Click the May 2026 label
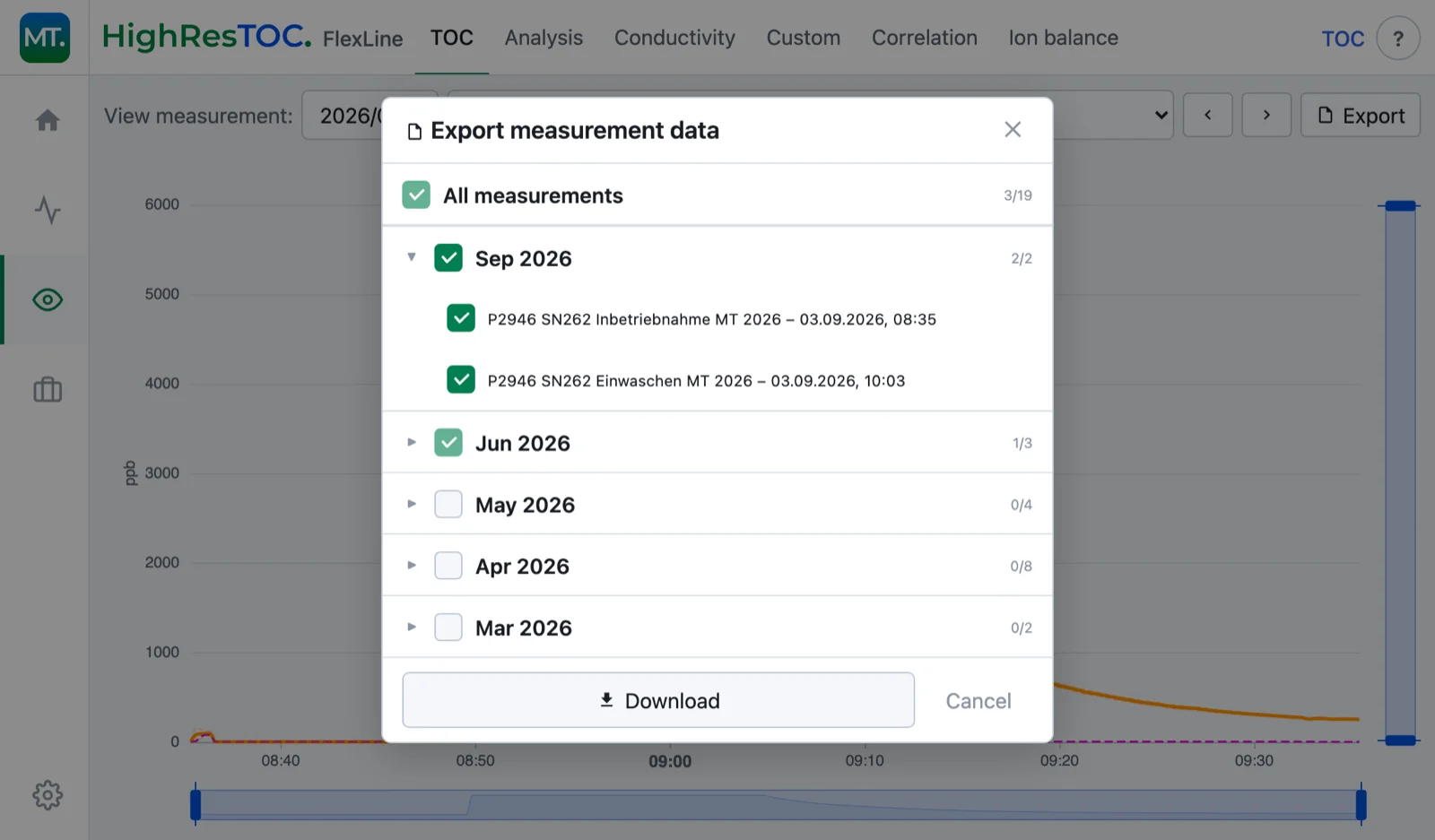The width and height of the screenshot is (1435, 840). pyautogui.click(x=525, y=505)
